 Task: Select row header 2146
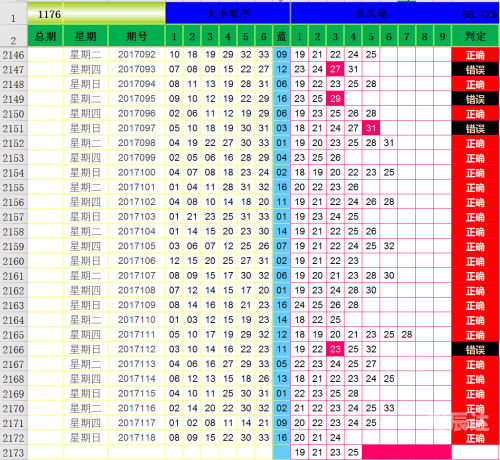click(x=13, y=55)
